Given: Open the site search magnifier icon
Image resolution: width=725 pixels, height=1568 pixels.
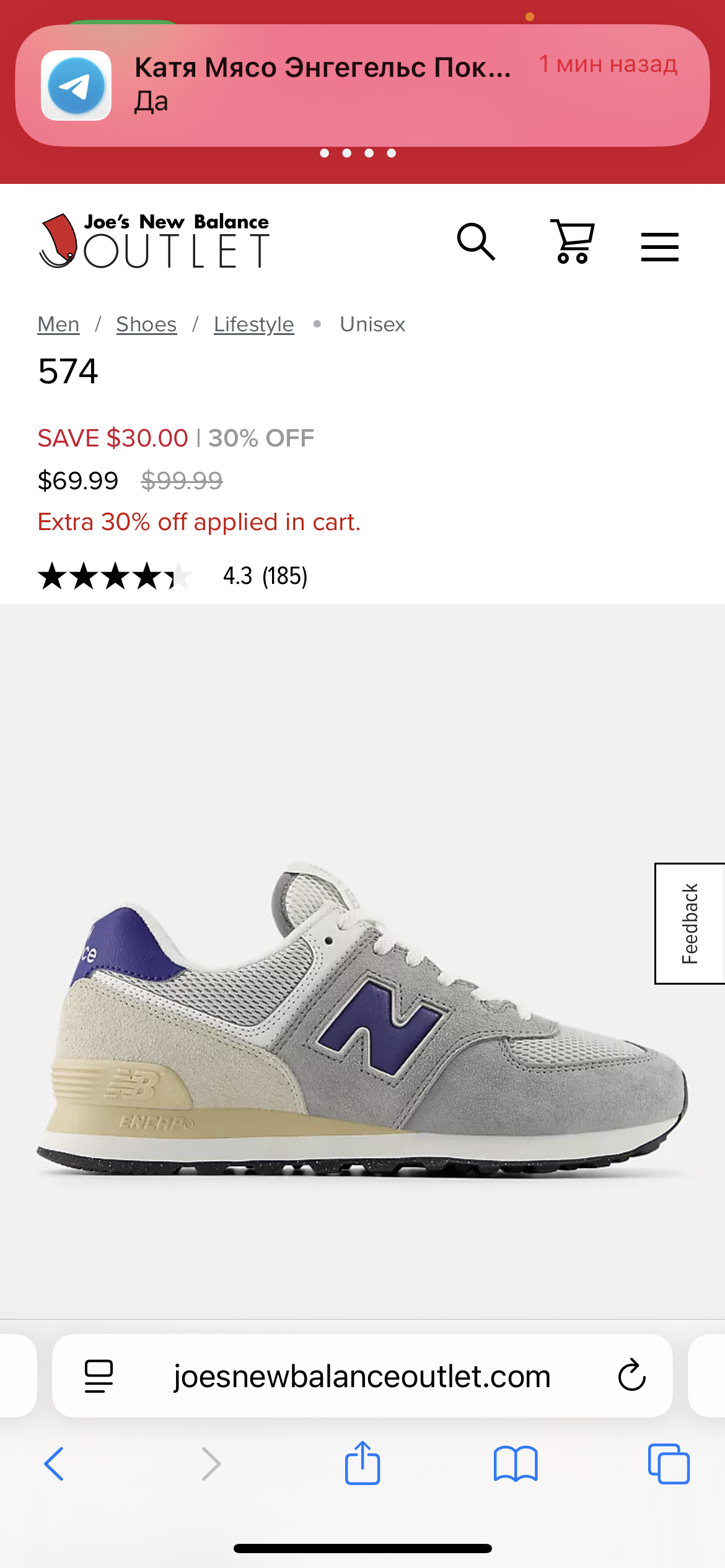Looking at the screenshot, I should (x=476, y=242).
